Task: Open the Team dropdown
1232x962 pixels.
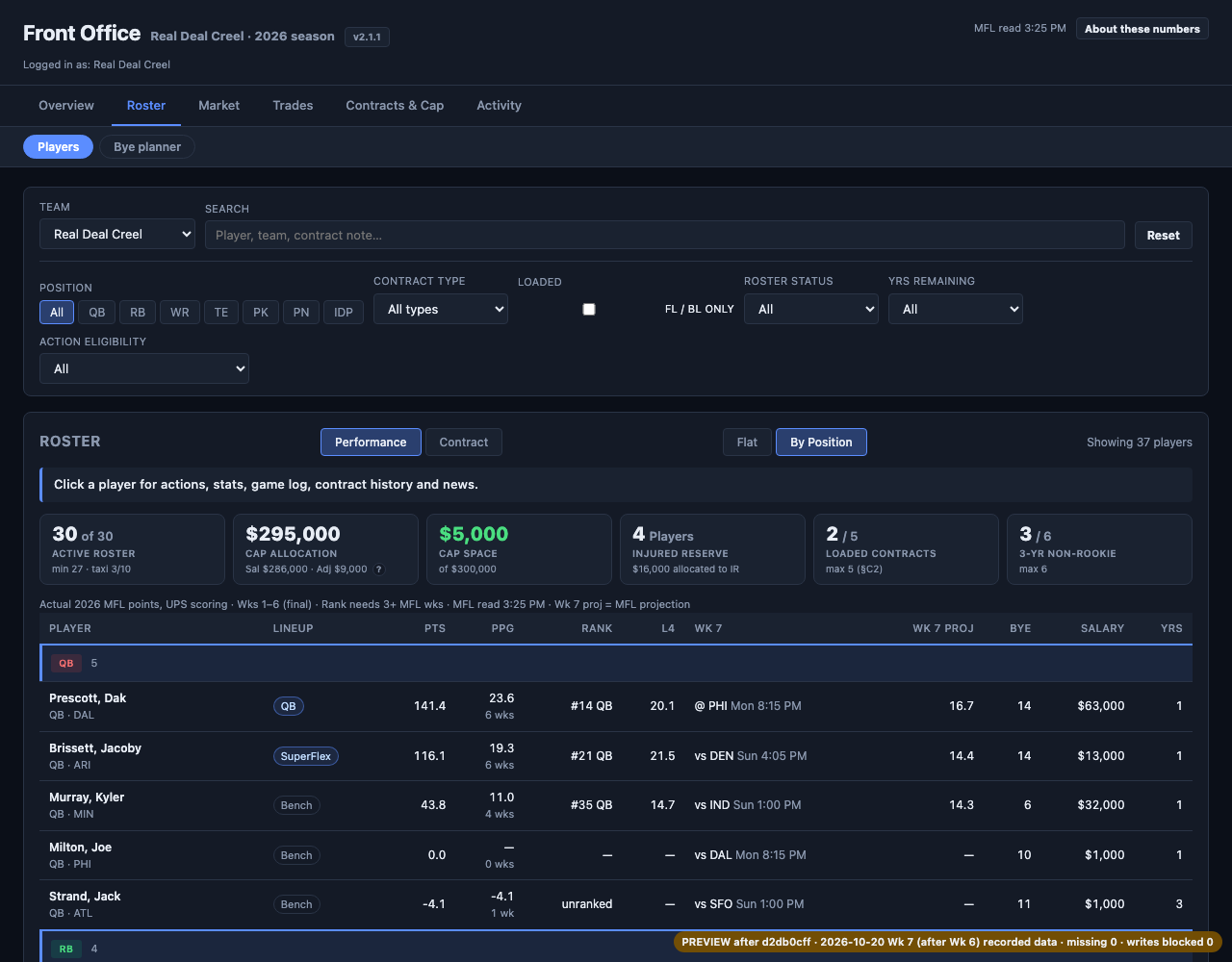Action: coord(117,234)
